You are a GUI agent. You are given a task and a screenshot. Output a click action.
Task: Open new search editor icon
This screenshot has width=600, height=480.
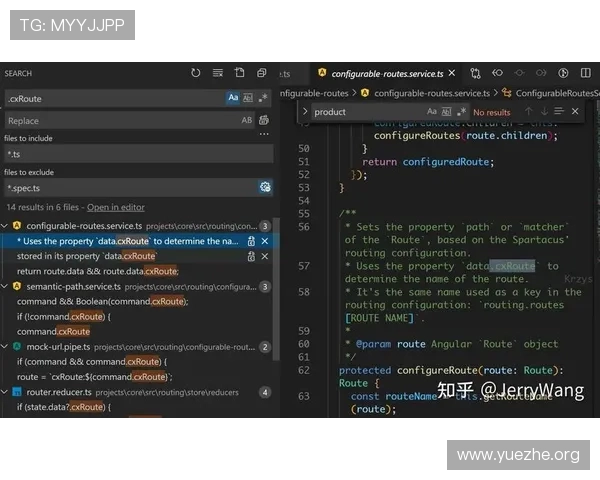240,73
